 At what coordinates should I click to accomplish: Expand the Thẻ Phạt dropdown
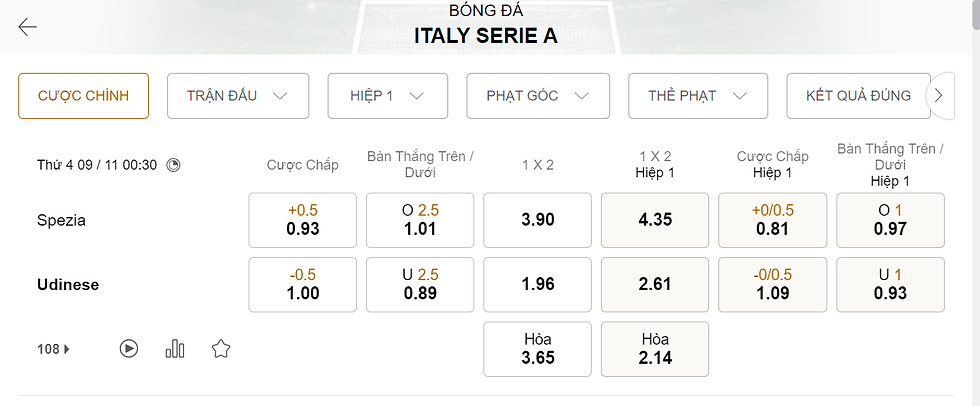(698, 96)
